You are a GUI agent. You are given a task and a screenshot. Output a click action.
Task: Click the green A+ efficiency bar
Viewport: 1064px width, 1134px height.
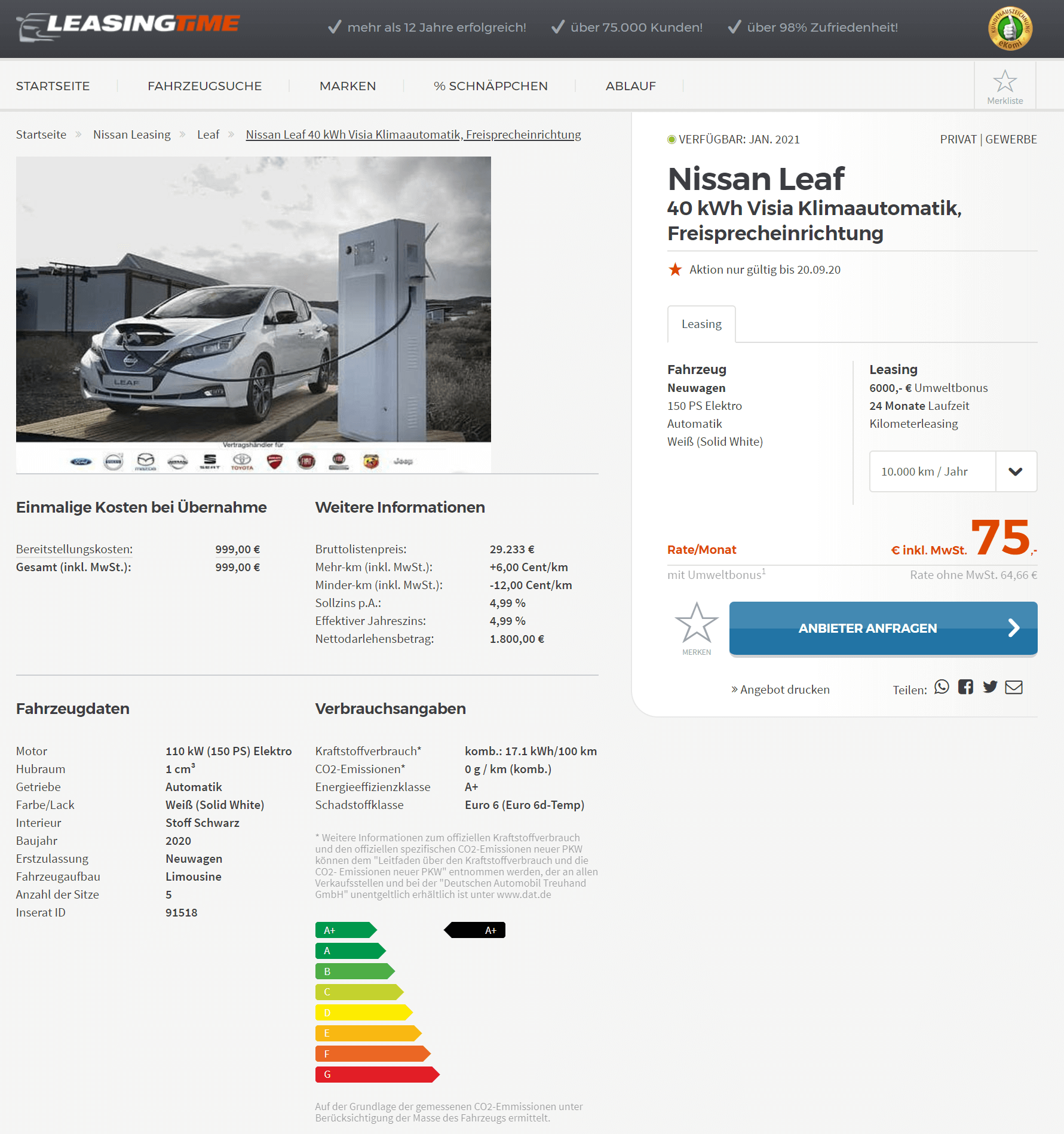[346, 930]
